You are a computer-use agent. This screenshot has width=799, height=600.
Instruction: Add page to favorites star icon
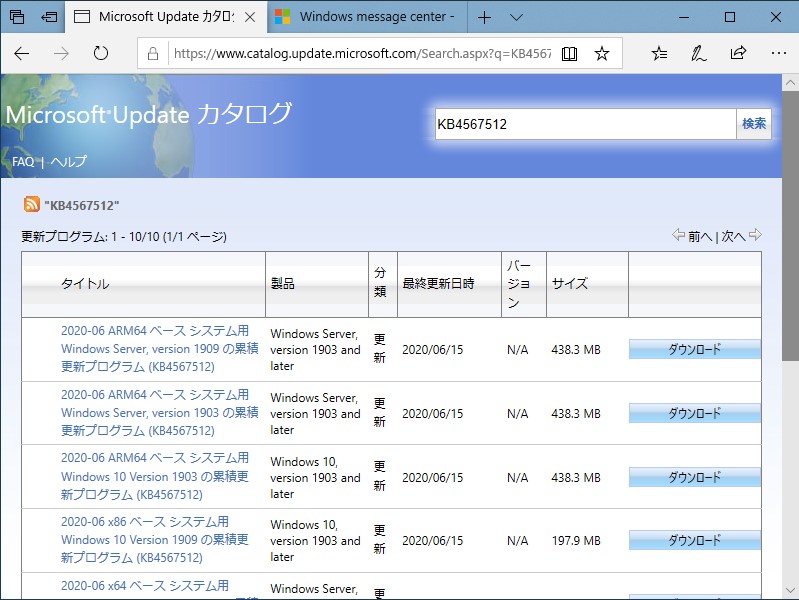602,54
